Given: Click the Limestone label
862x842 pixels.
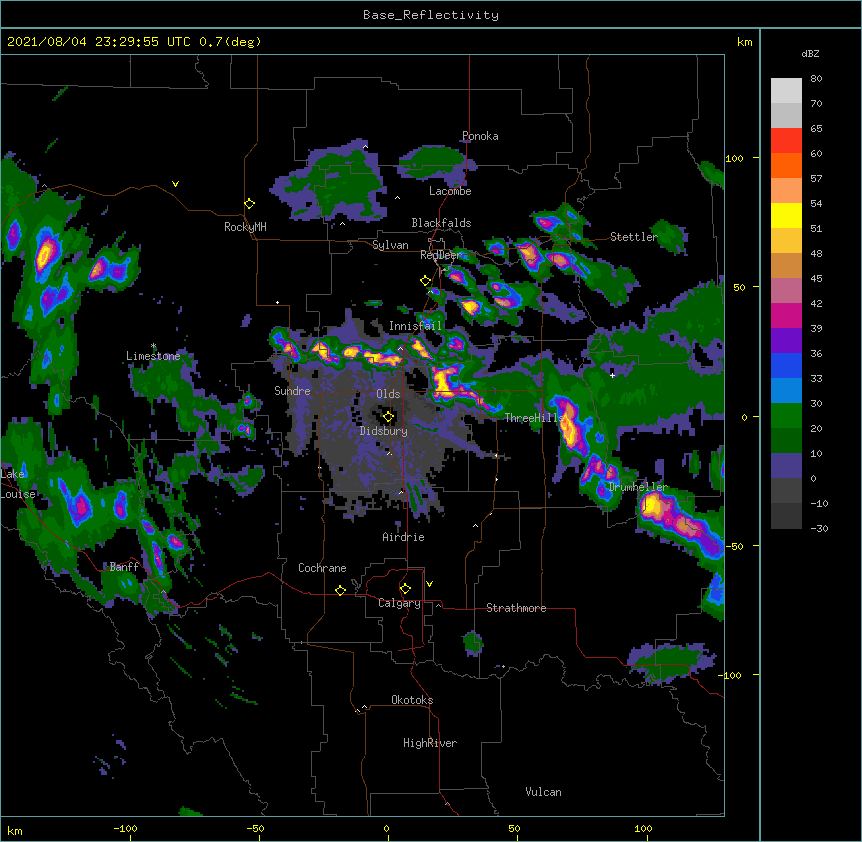Looking at the screenshot, I should (153, 356).
